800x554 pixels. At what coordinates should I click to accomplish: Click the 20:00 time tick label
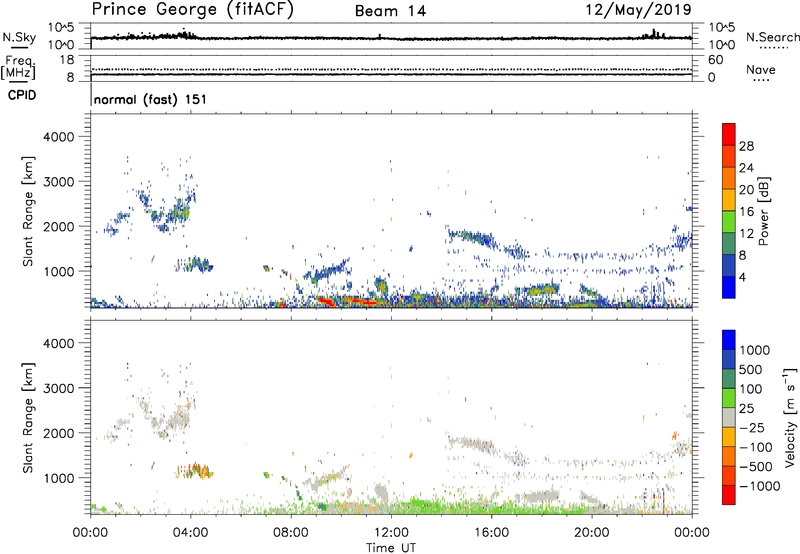point(592,533)
